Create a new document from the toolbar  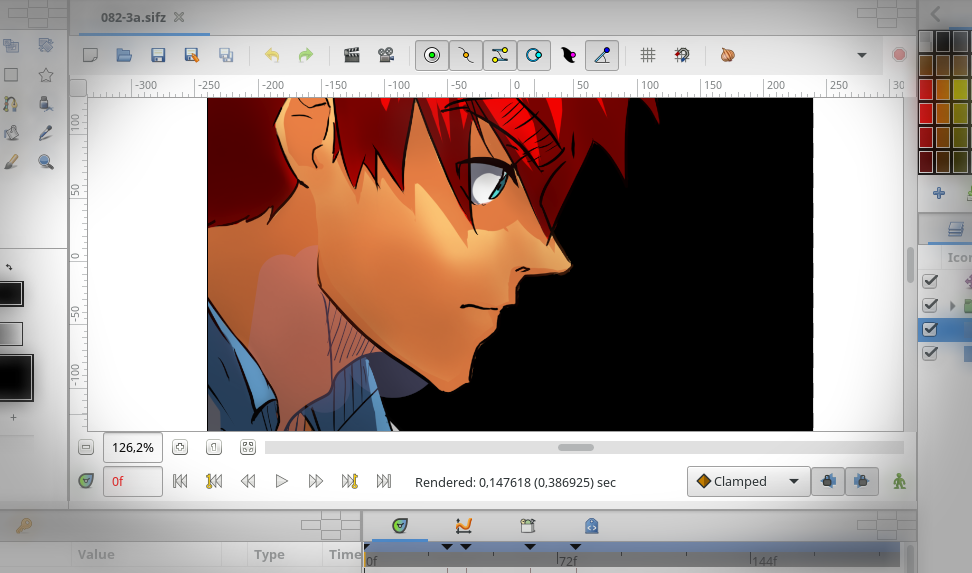pyautogui.click(x=91, y=55)
